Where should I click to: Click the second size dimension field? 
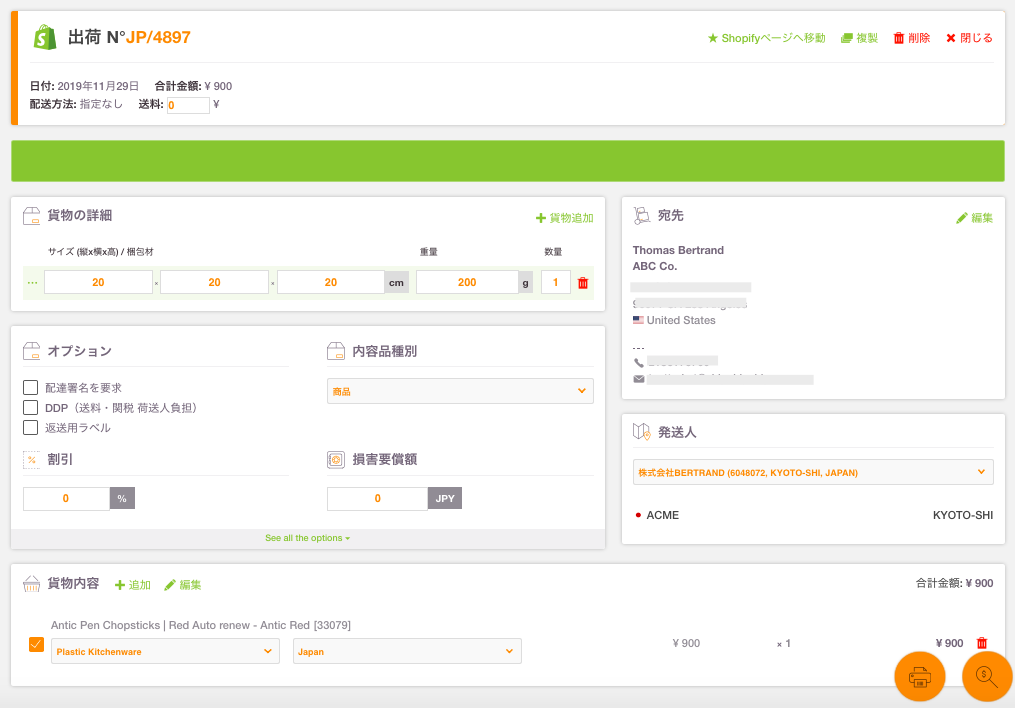pos(214,282)
